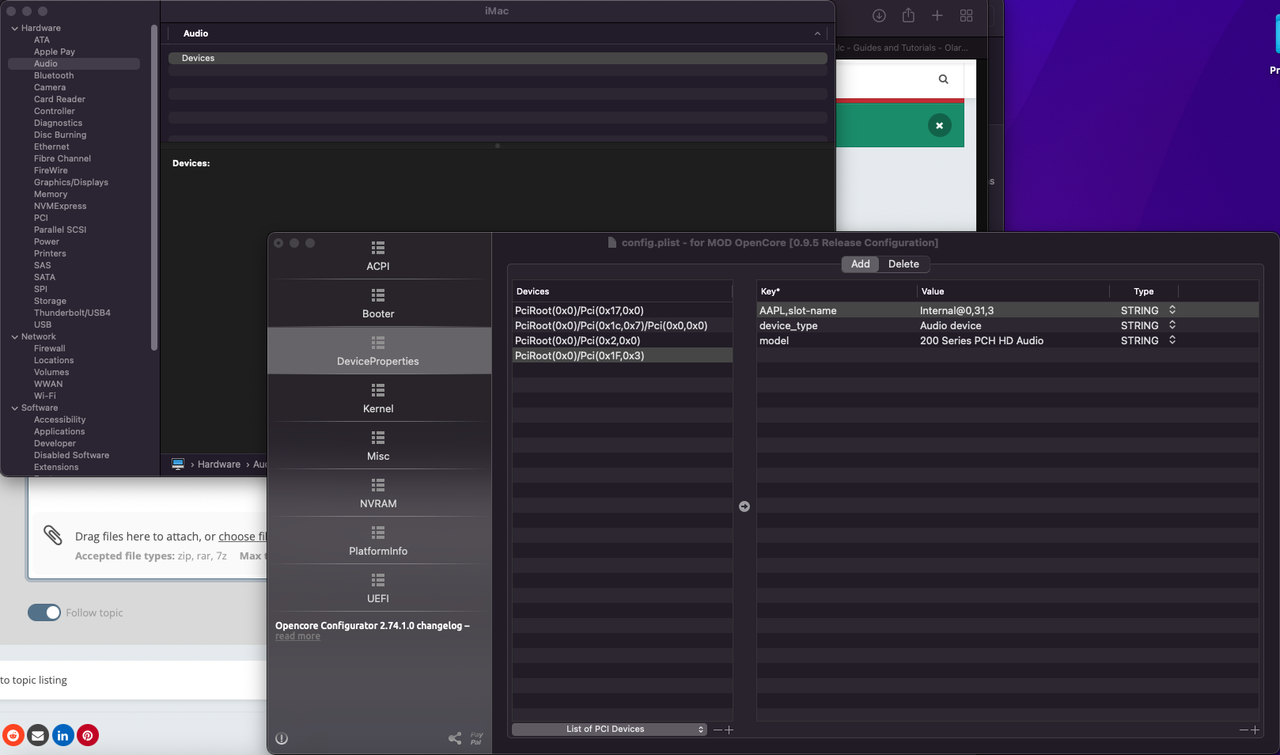Share via Reddit icon
The image size is (1280, 755).
pos(13,735)
